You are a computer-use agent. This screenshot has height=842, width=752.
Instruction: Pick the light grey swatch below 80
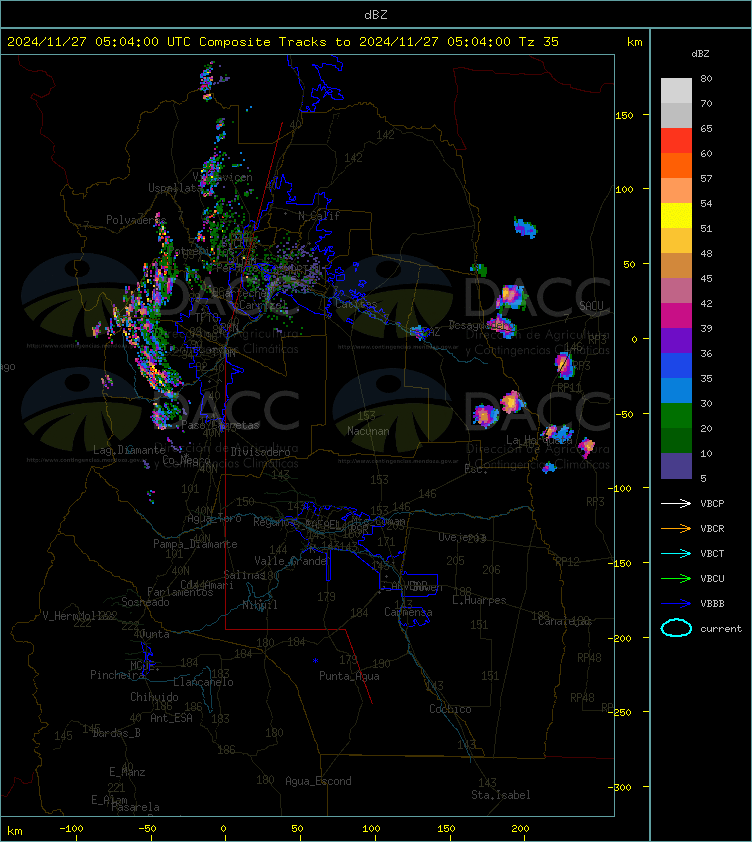point(676,90)
